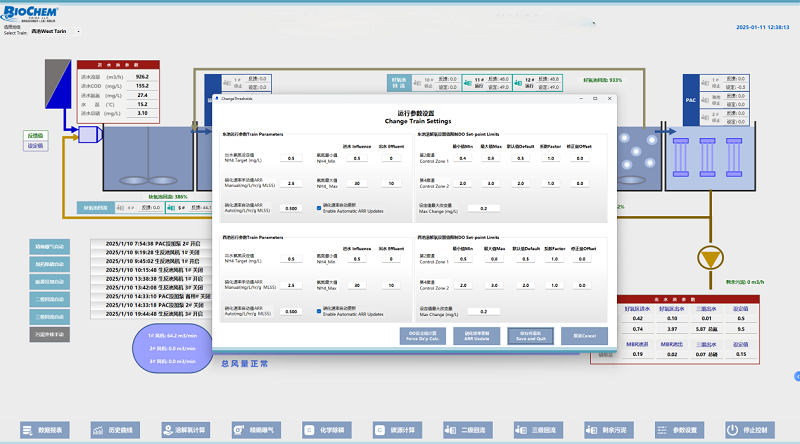The height and width of the screenshot is (444, 800).
Task: Click the 11# recirculation pump icon
Action: pyautogui.click(x=468, y=83)
